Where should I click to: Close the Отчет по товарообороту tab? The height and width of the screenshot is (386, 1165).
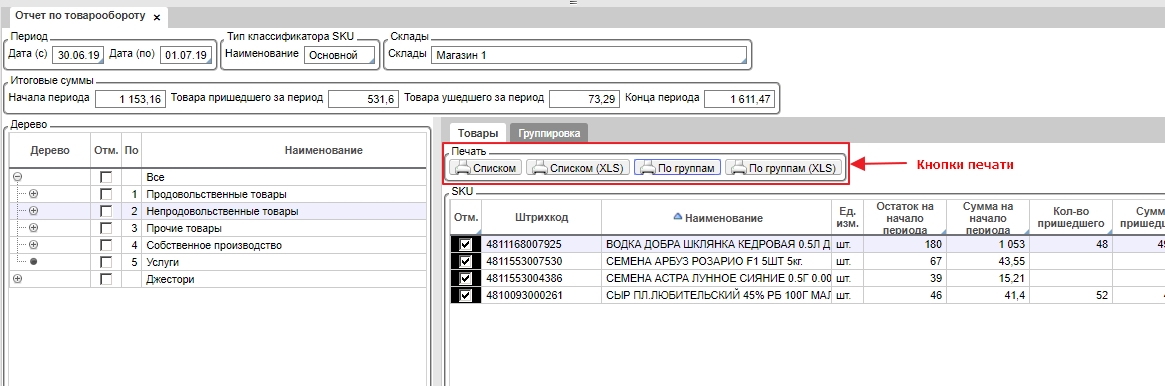click(156, 16)
